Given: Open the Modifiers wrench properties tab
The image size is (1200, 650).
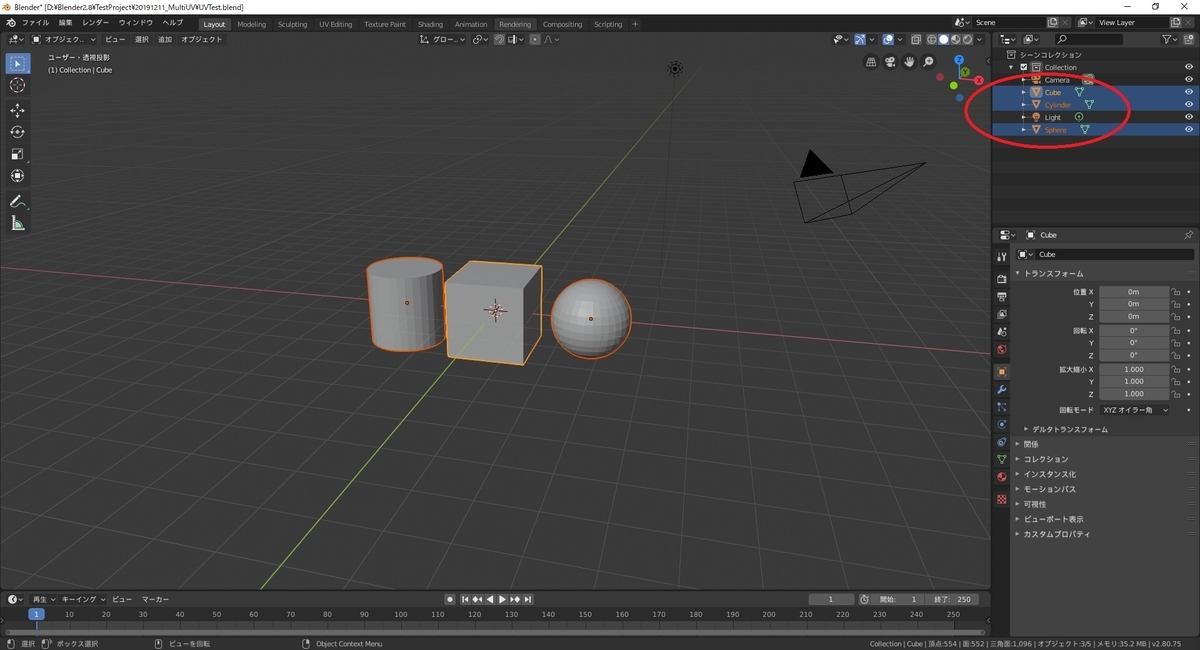Looking at the screenshot, I should click(x=1001, y=389).
